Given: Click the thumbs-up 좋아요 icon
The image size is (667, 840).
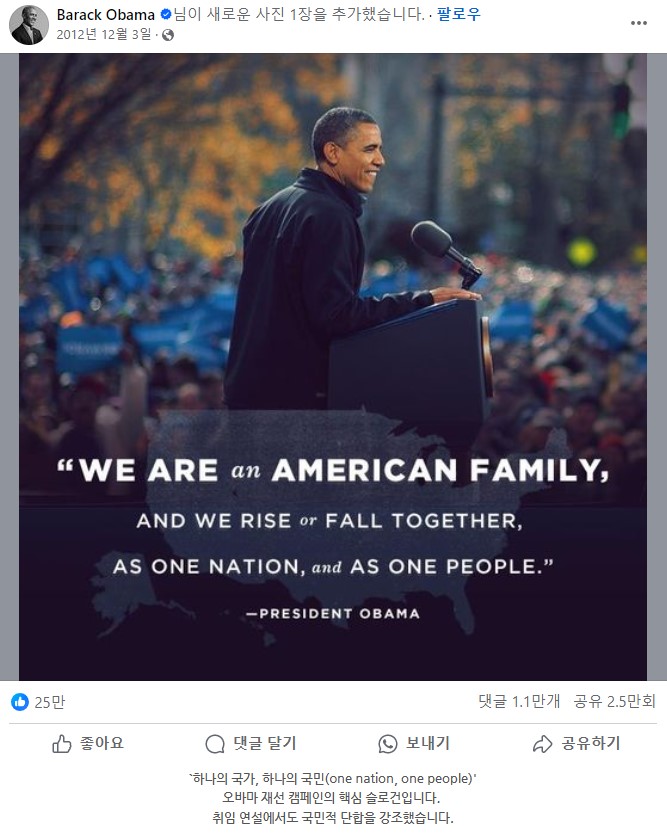Looking at the screenshot, I should (62, 744).
